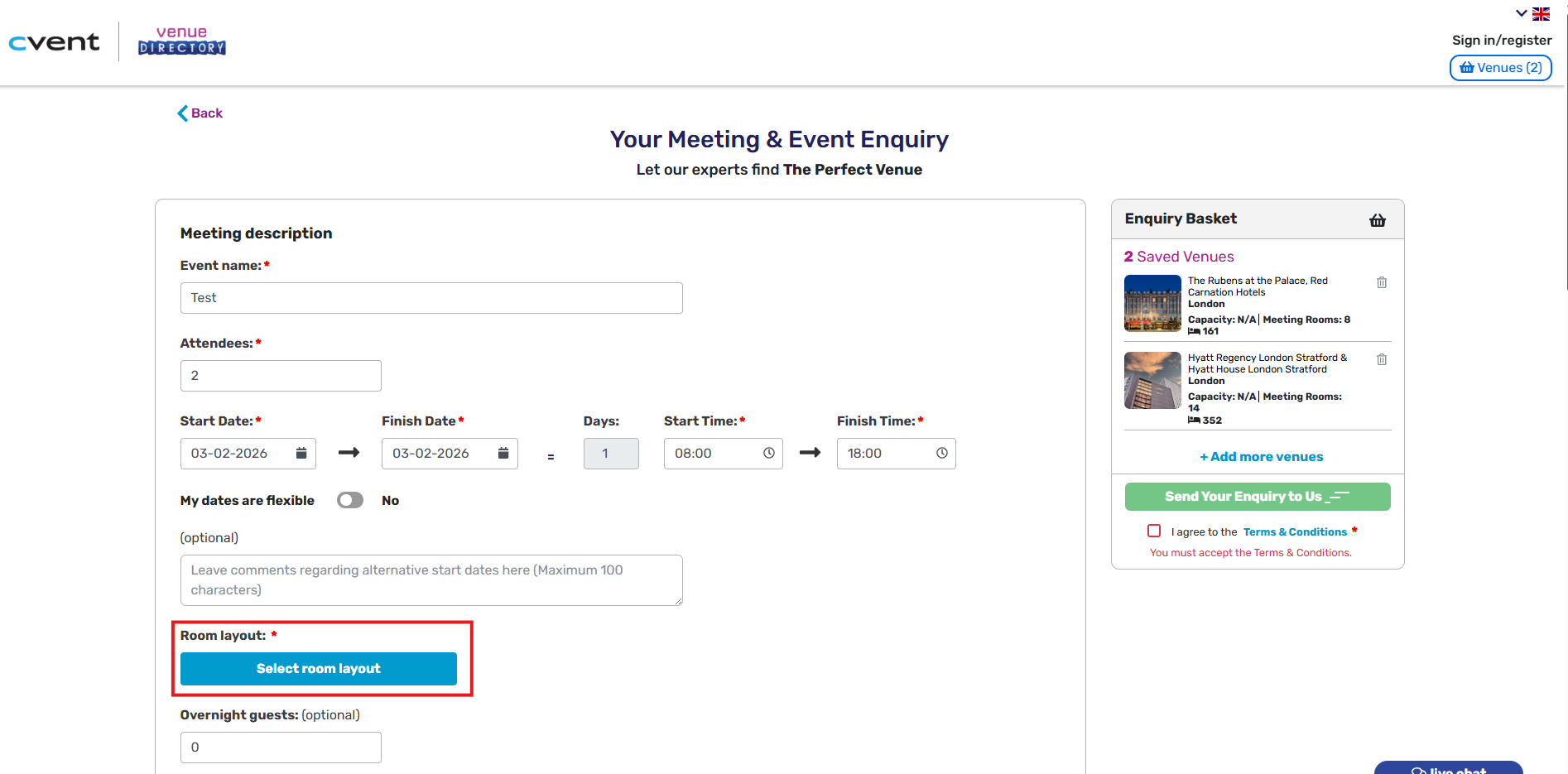
Task: Delete The Rubens at the Palace venue
Action: [1382, 282]
